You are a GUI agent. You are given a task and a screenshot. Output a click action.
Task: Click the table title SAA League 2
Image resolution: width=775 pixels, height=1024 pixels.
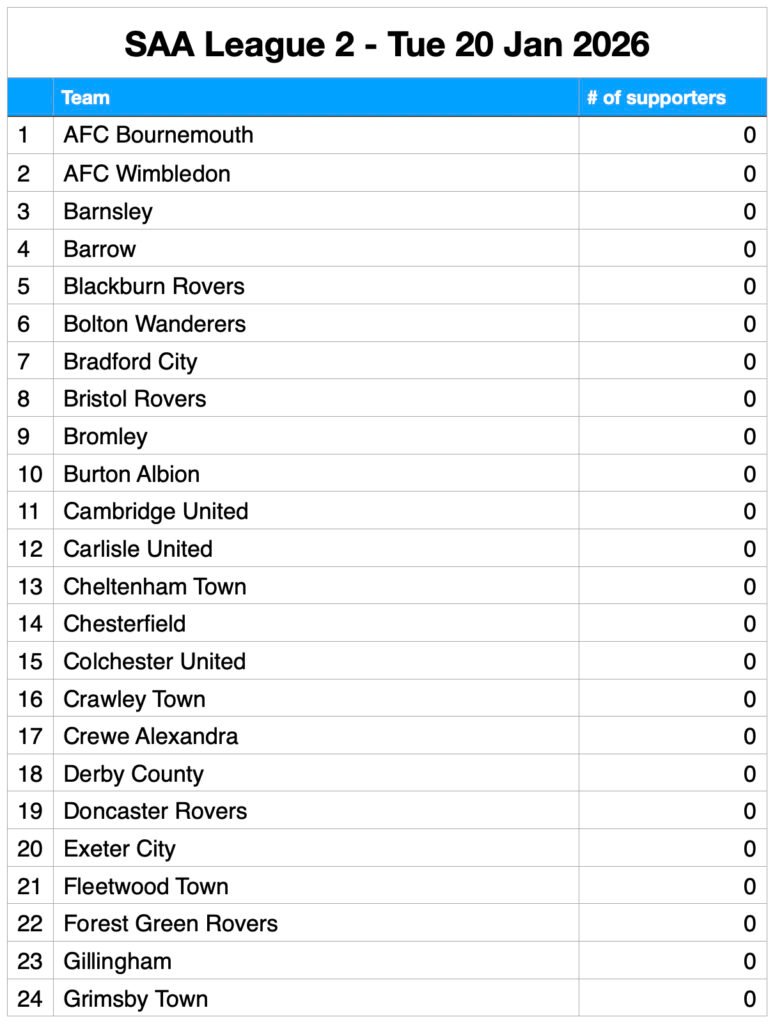click(387, 44)
